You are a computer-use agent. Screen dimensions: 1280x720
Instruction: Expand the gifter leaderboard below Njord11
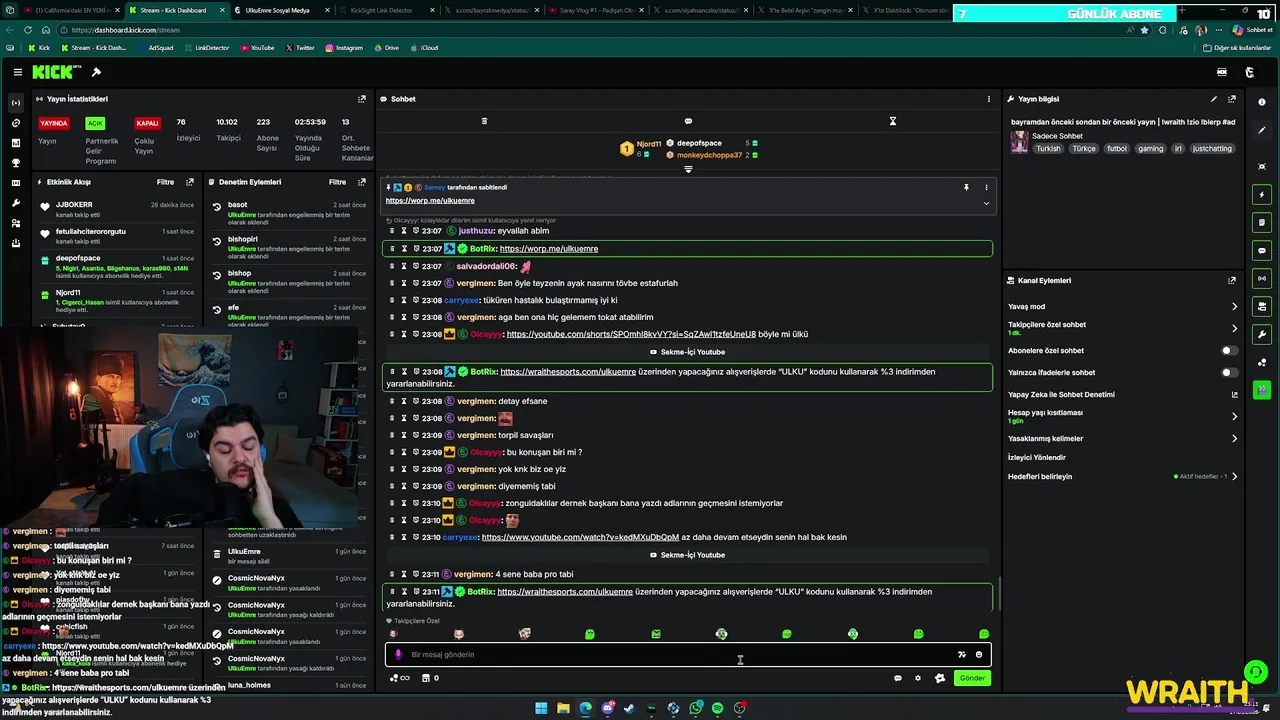point(688,169)
